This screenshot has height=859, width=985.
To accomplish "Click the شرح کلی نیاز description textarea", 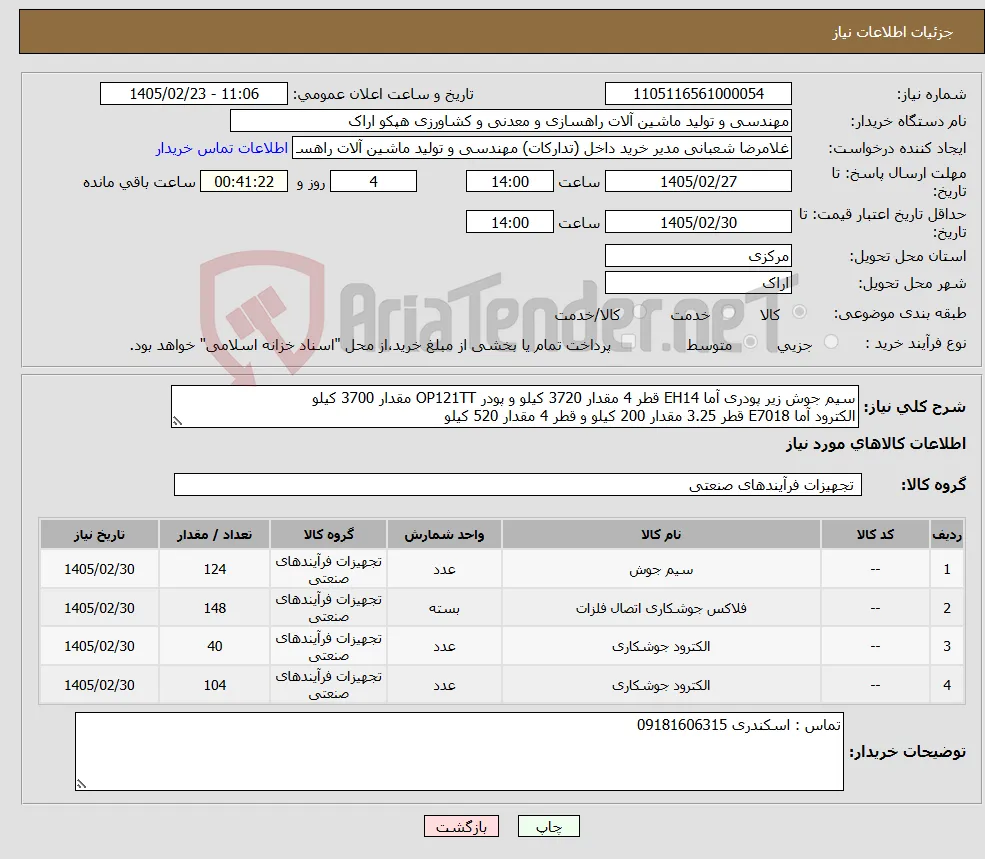I will pyautogui.click(x=514, y=407).
